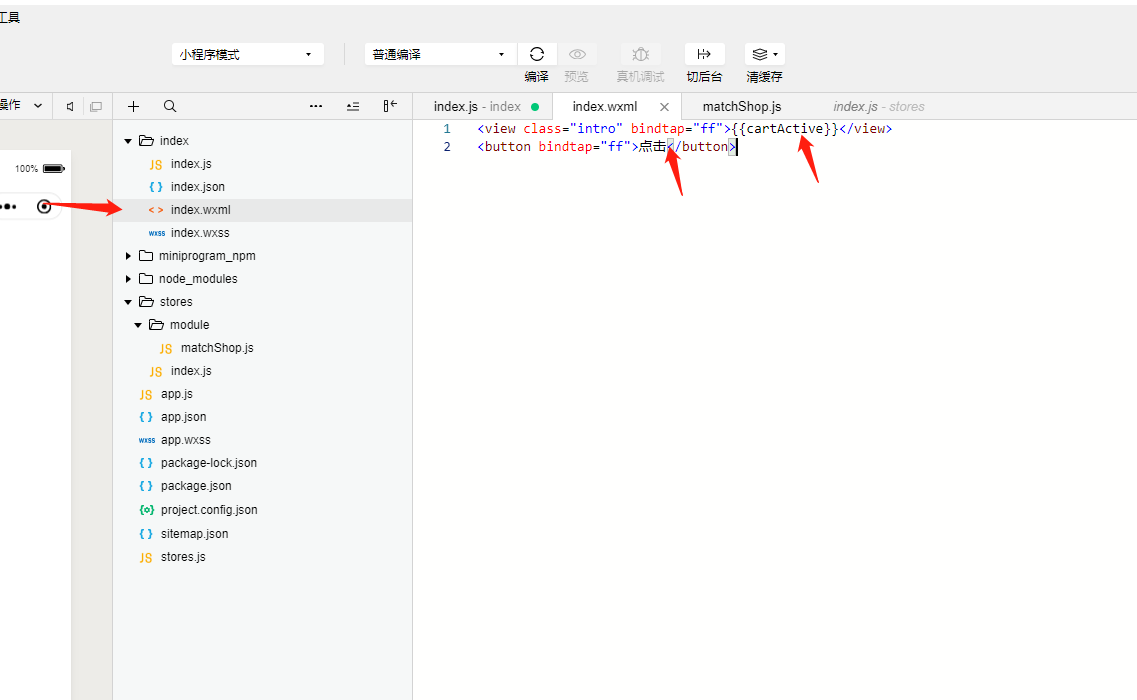Click the simulator capsule menu dots
1137x700 pixels.
[x=9, y=207]
